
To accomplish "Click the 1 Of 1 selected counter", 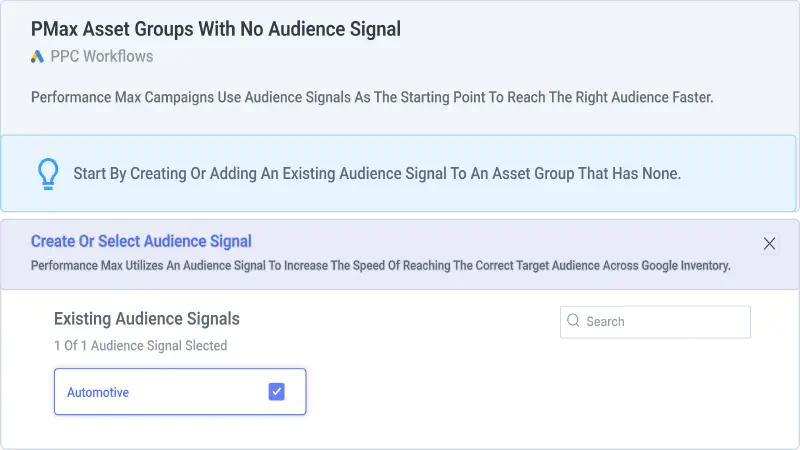I will pyautogui.click(x=141, y=345).
